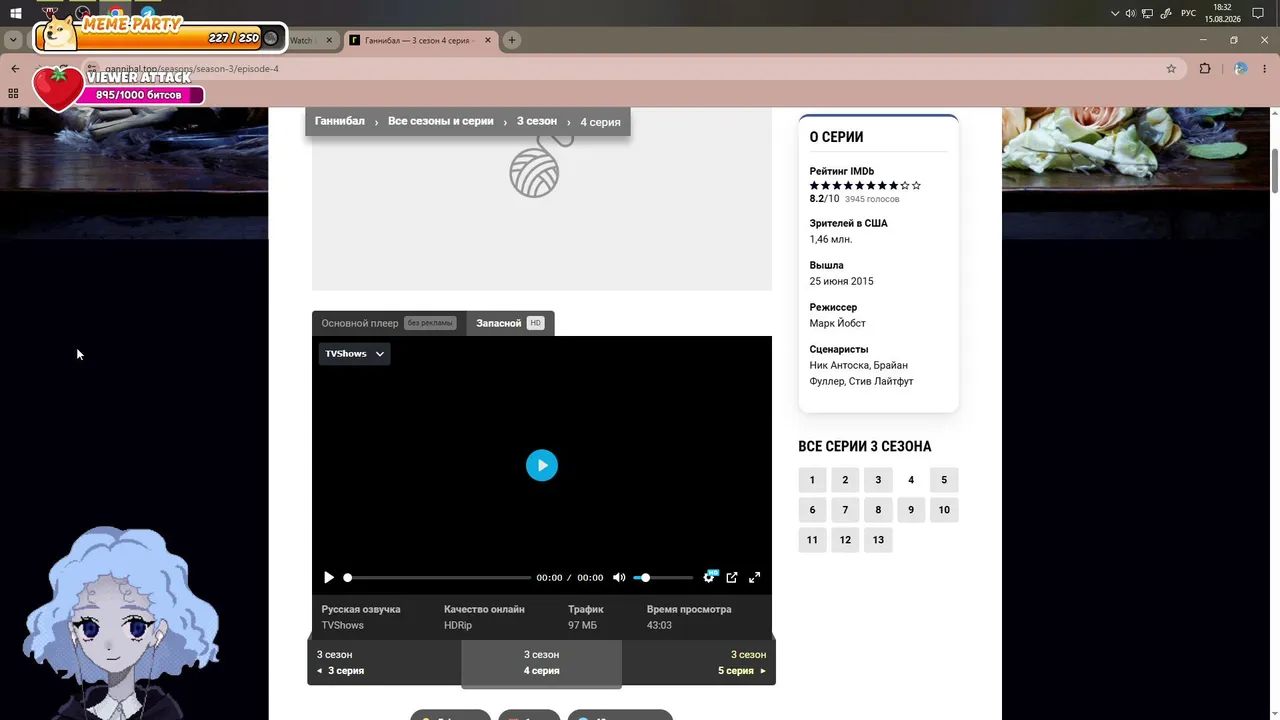Open a new browser tab
1280x720 pixels.
pos(512,40)
